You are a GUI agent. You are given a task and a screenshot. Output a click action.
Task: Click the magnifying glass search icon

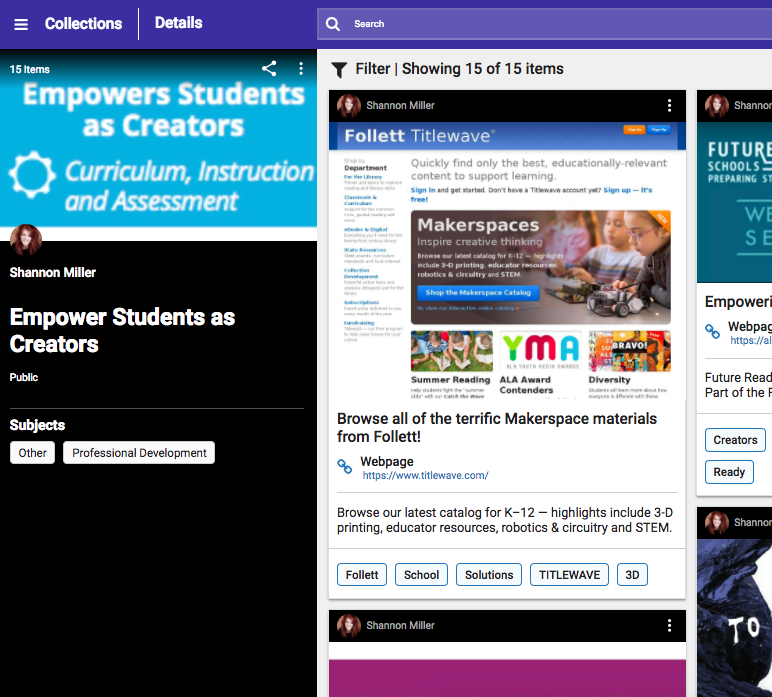point(333,24)
